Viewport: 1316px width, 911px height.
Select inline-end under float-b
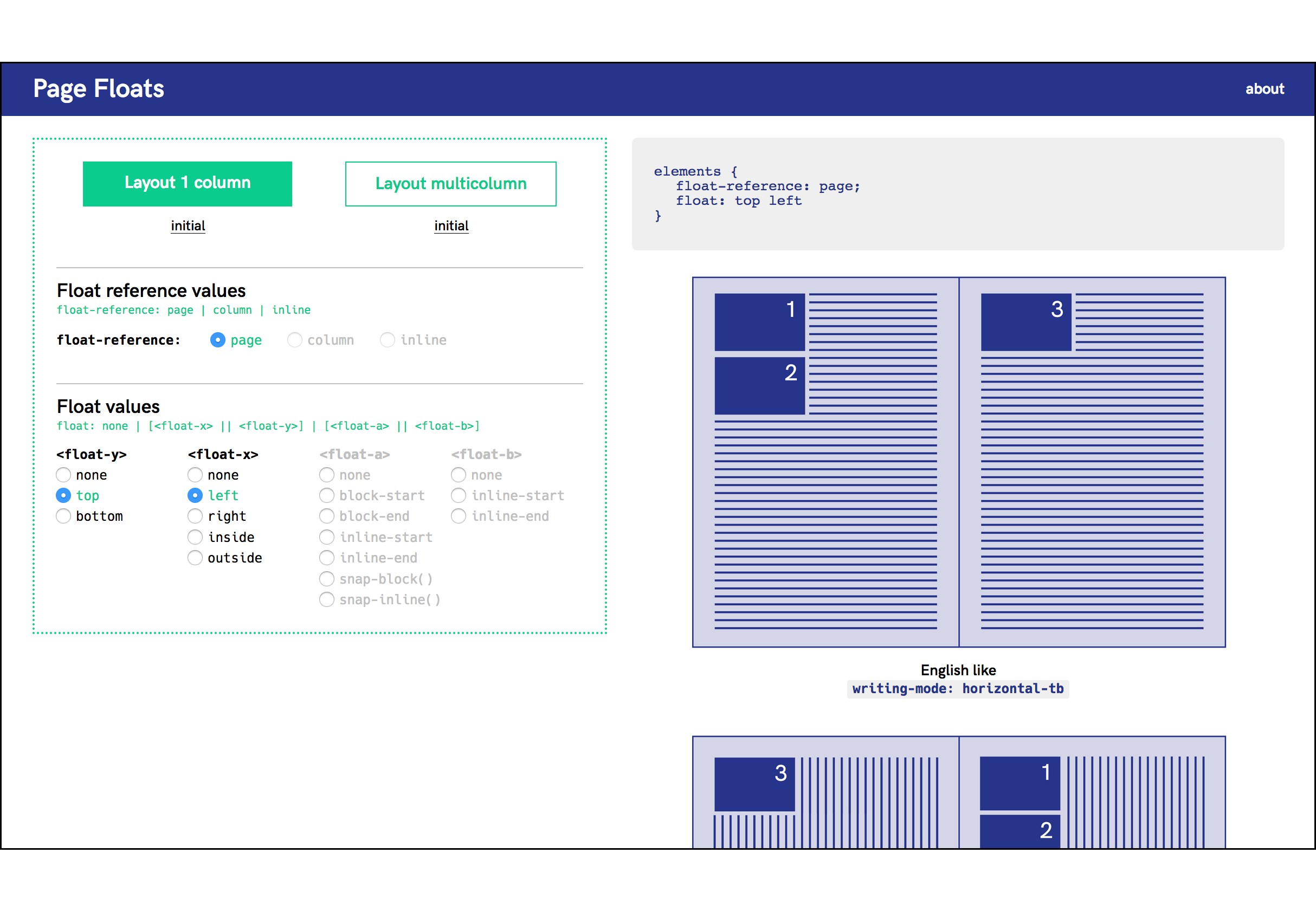[459, 516]
